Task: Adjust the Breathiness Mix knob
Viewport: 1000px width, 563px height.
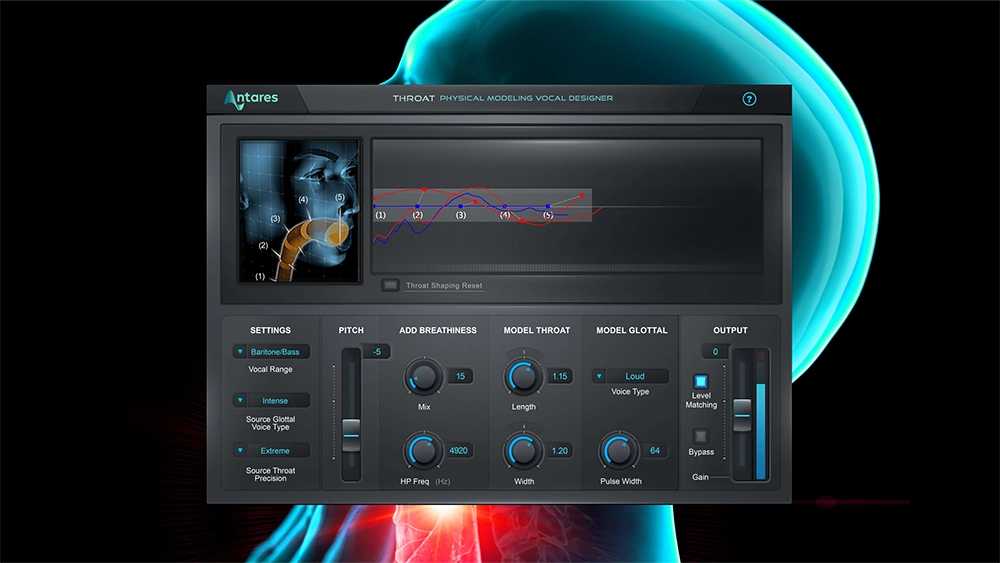Action: [x=422, y=377]
